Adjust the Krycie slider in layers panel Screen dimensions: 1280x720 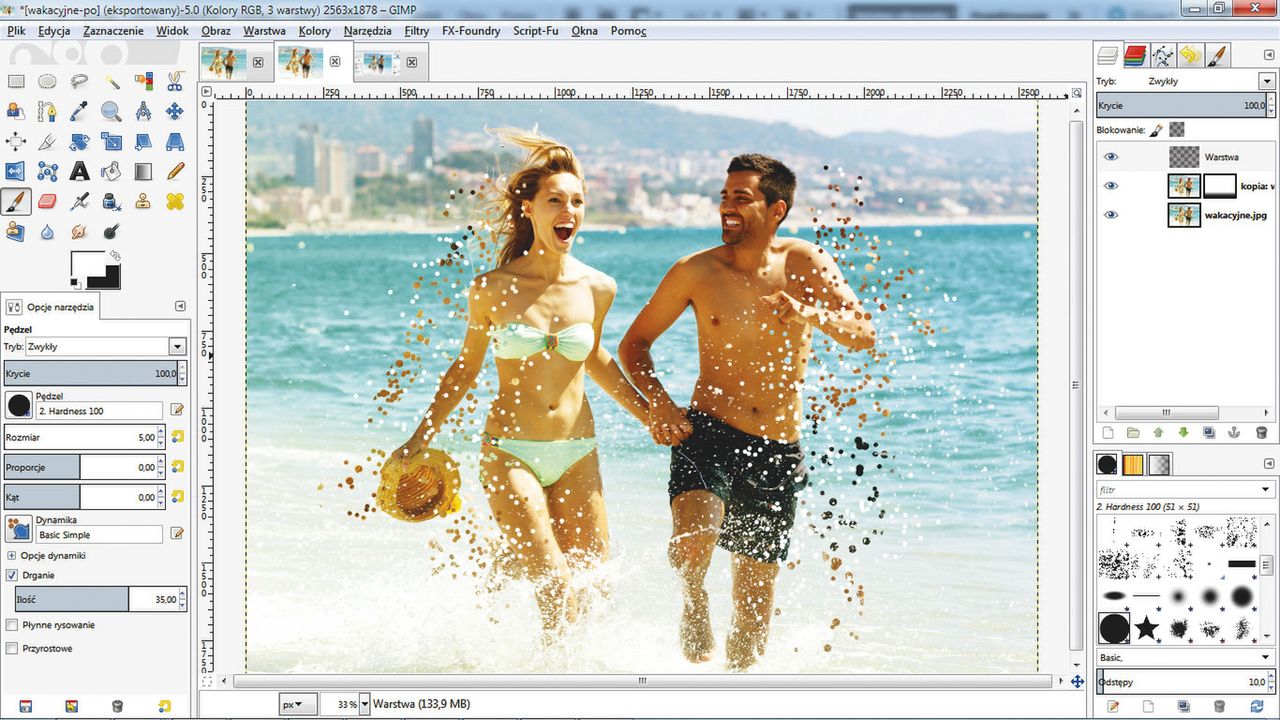coord(1180,105)
